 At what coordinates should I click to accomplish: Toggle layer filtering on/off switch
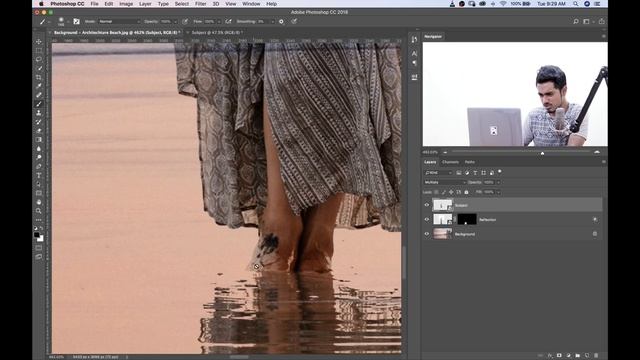500,172
